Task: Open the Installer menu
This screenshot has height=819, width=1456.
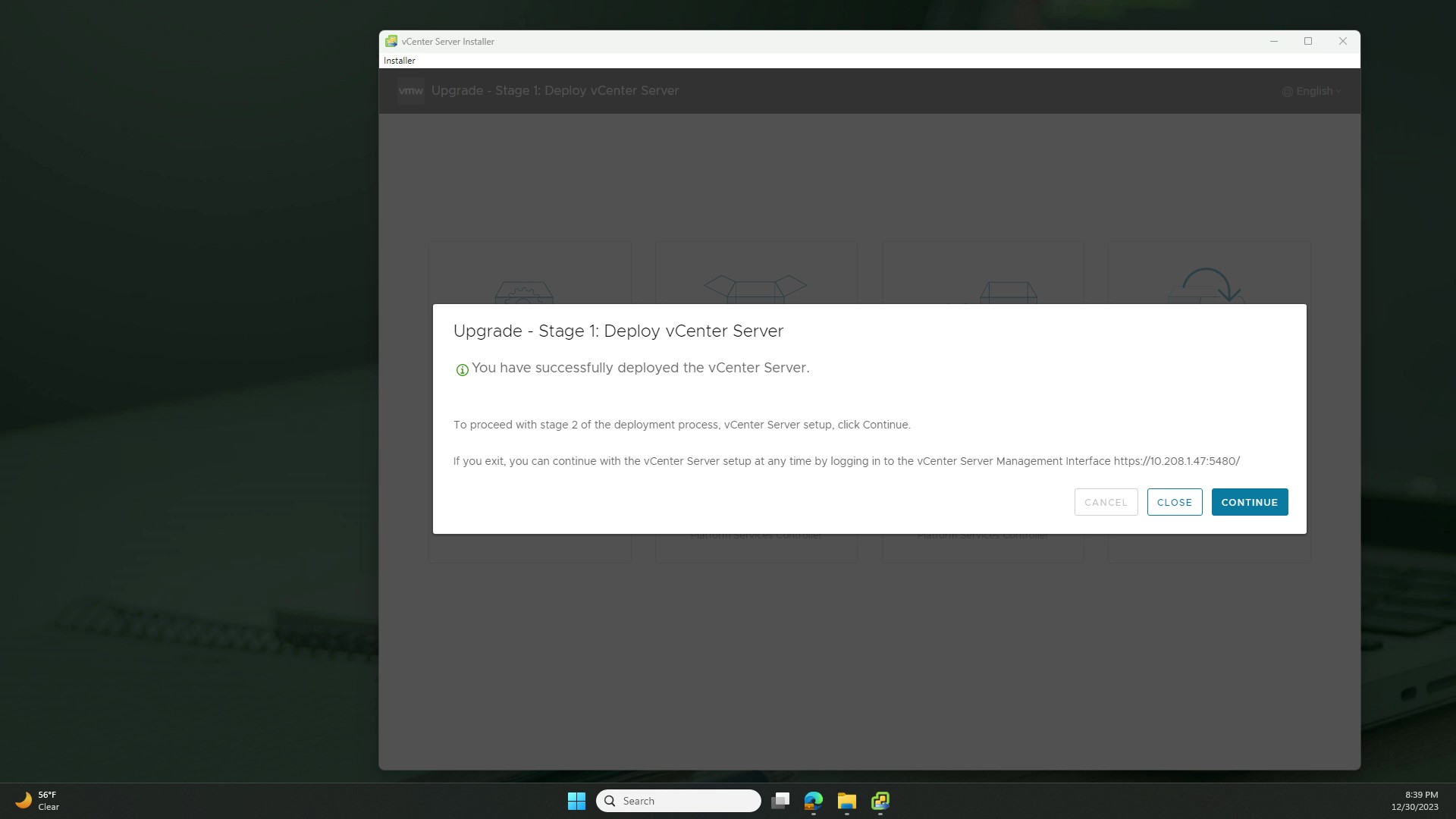Action: click(x=399, y=61)
